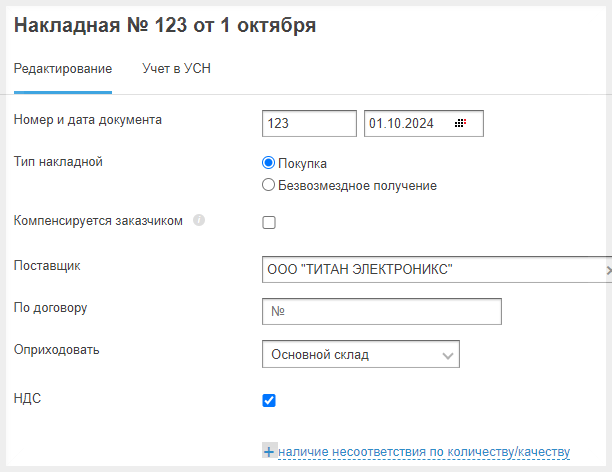Open the calendar picker in the date field

[461, 123]
